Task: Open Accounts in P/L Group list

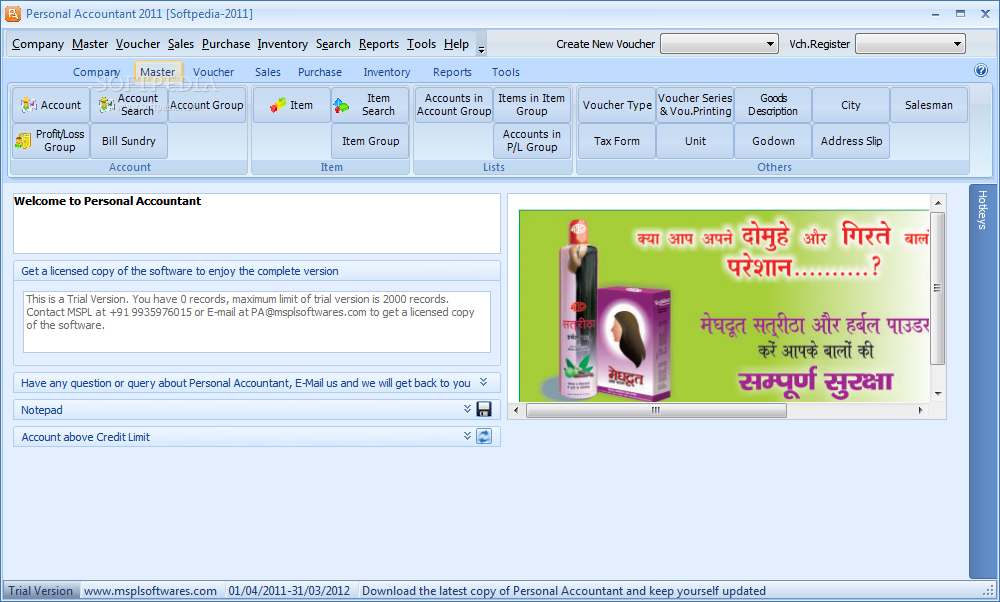Action: pos(531,141)
